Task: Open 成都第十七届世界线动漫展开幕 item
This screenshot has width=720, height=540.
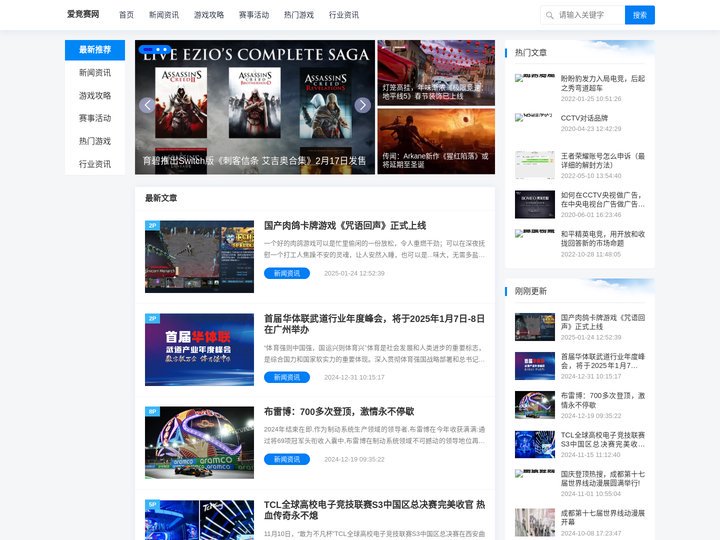Action: 602,518
